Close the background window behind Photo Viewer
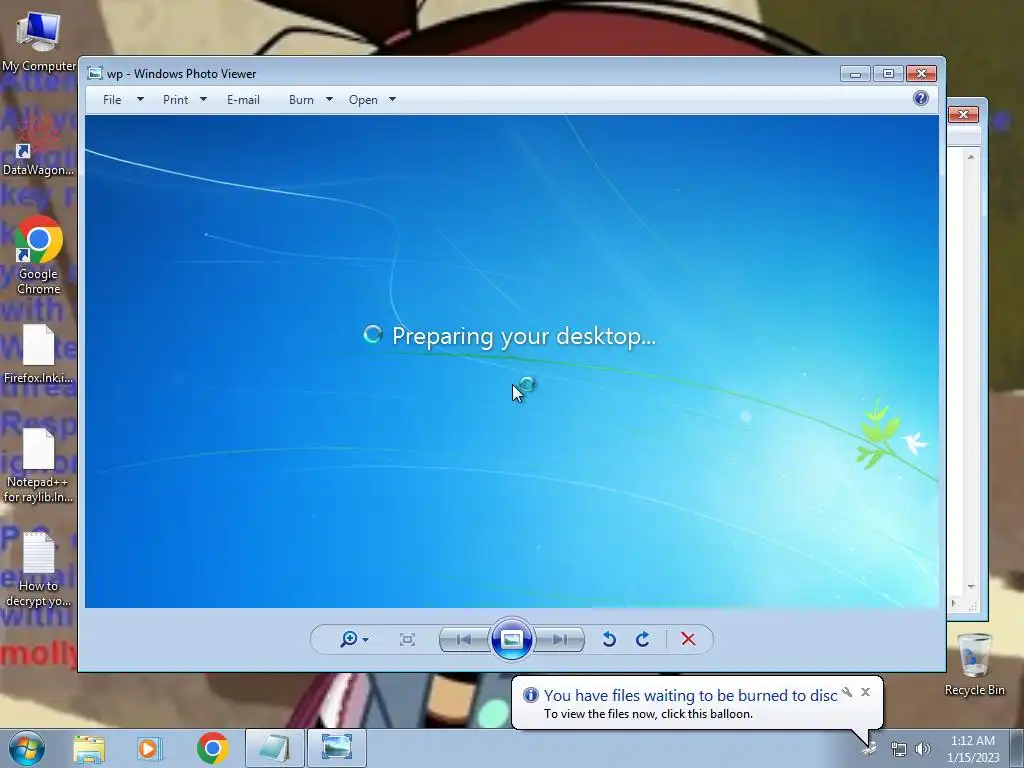 click(x=963, y=114)
